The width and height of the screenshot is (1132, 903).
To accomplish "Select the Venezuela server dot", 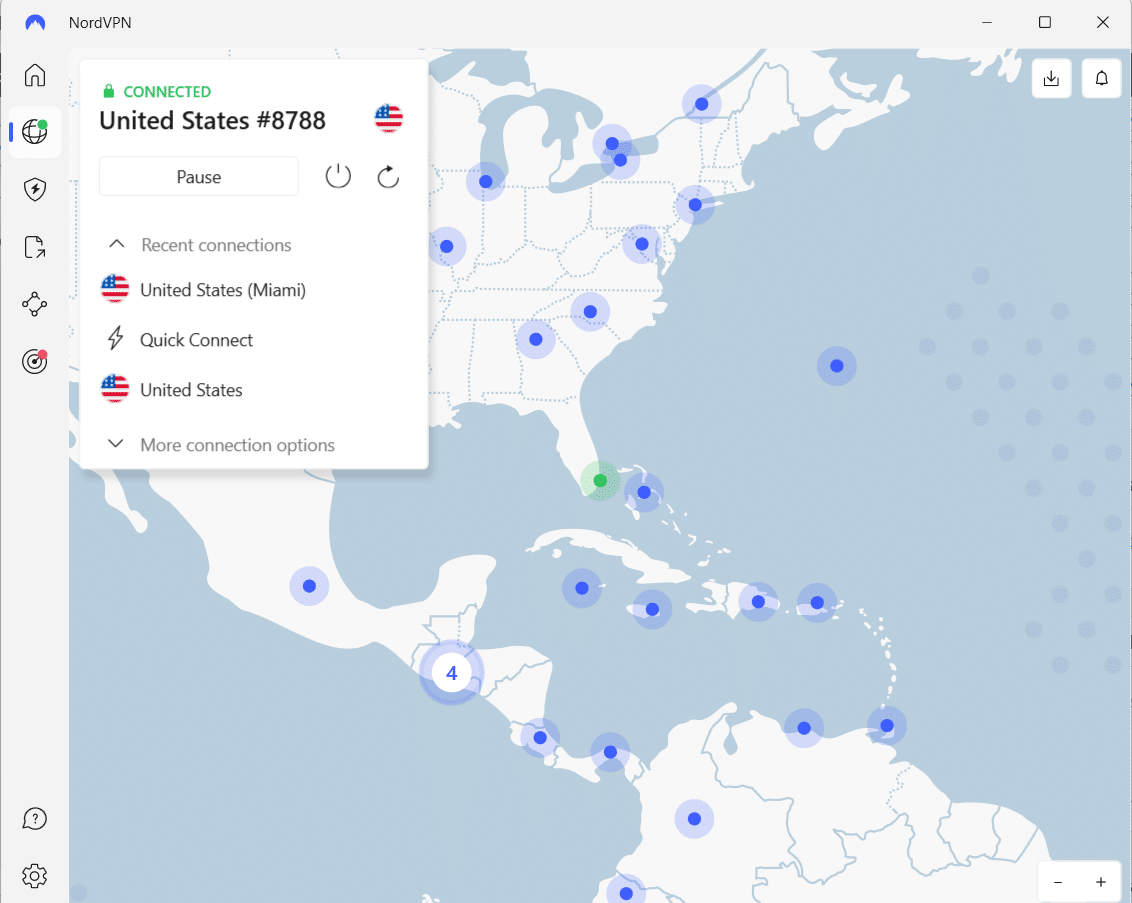I will pos(804,728).
